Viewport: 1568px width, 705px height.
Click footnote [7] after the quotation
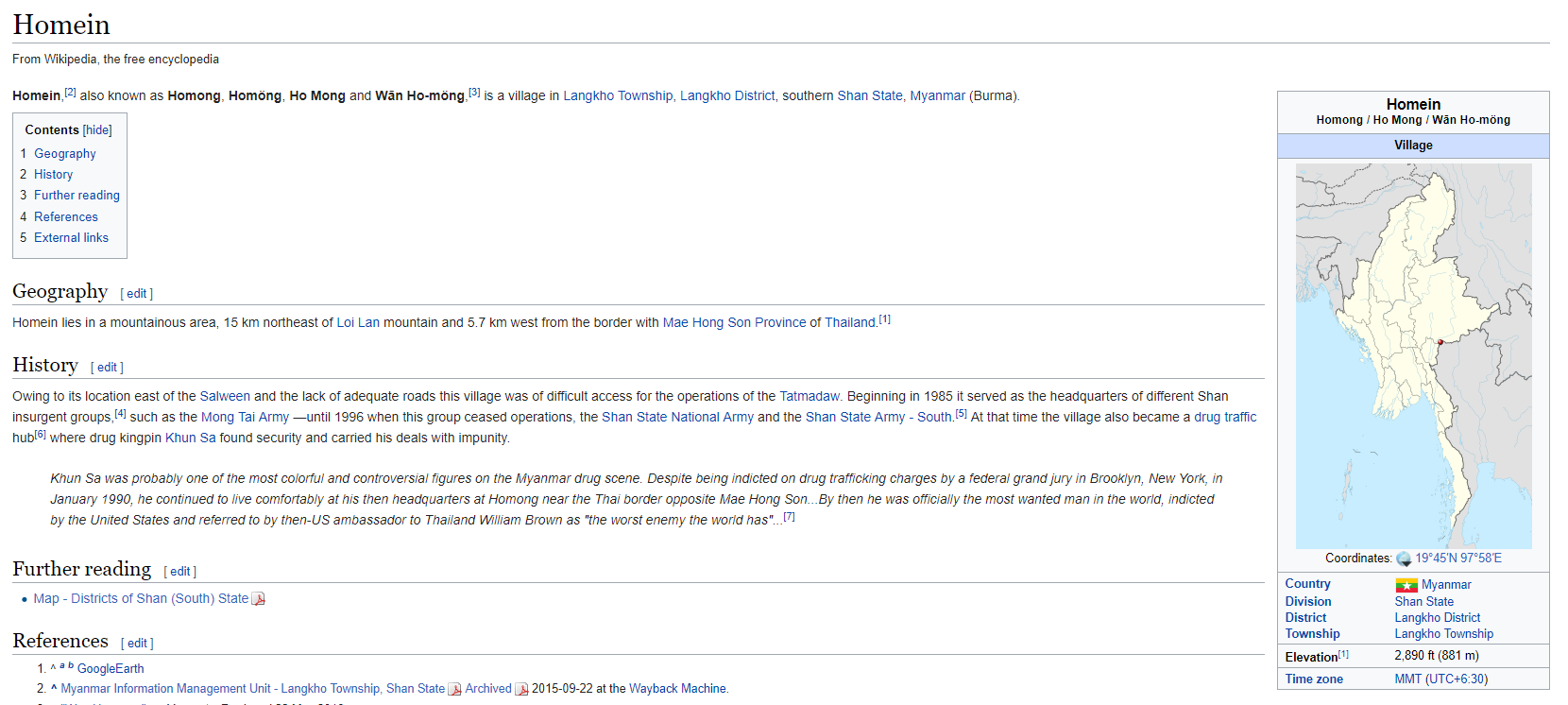point(789,517)
